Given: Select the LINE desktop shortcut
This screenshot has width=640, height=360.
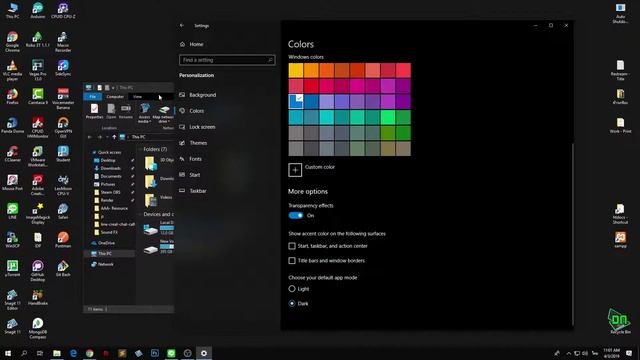Looking at the screenshot, I should coord(12,211).
